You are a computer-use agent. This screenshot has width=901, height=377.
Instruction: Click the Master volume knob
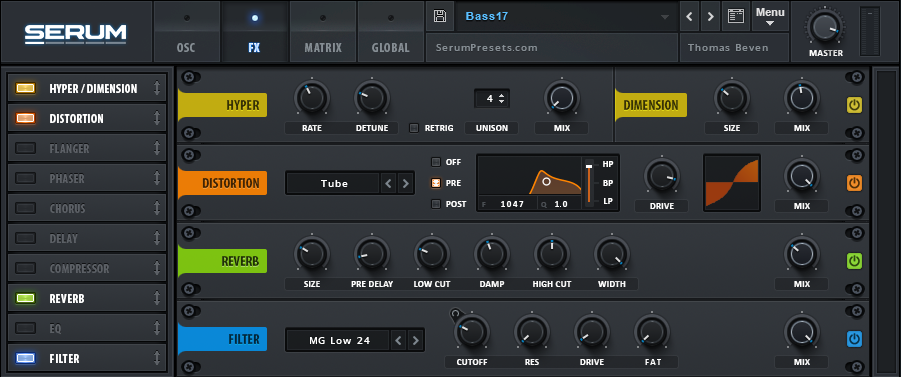click(x=826, y=27)
